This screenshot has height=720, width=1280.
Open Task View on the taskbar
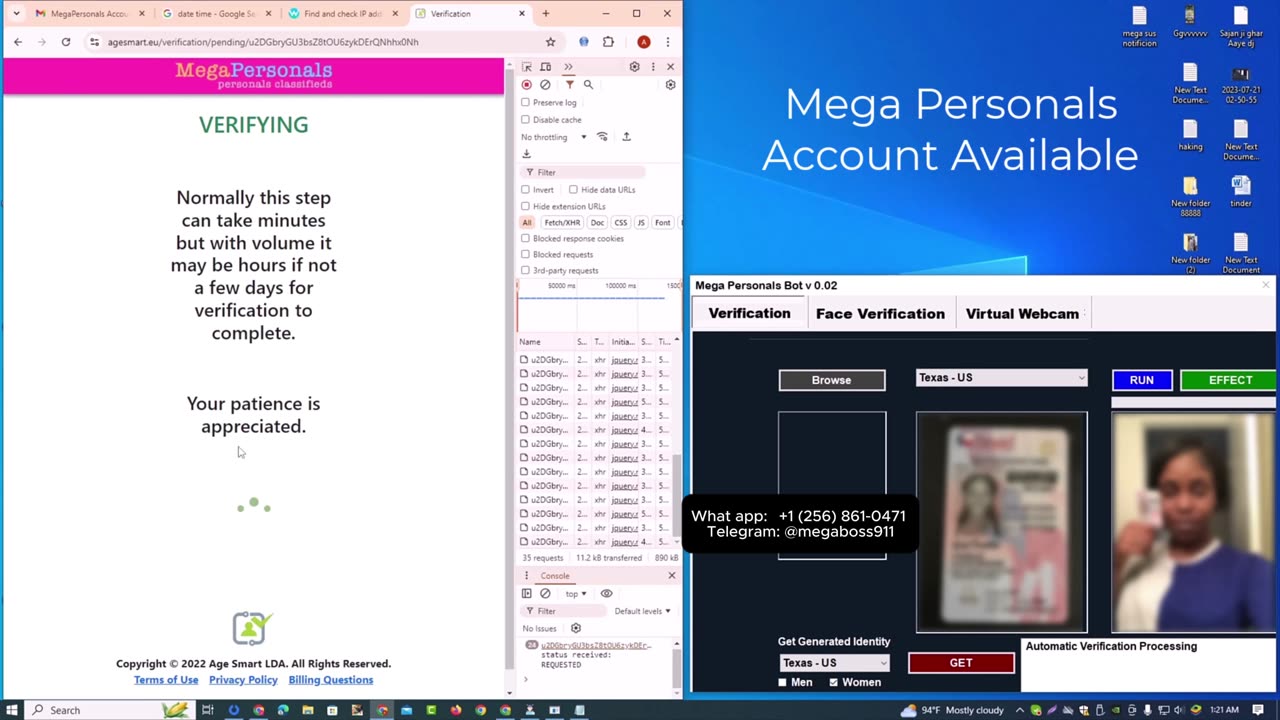coord(208,710)
